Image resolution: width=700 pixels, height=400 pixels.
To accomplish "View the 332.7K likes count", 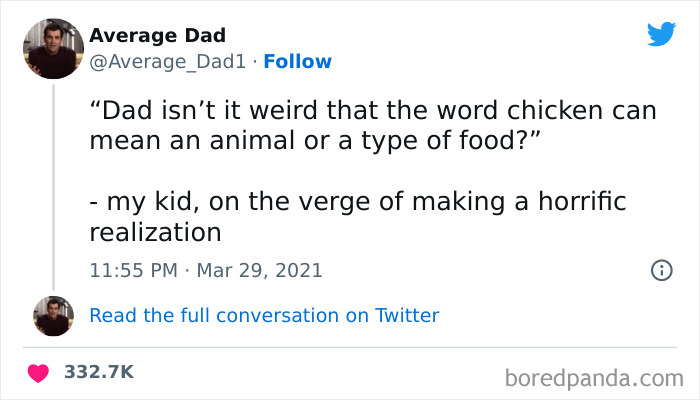I will [98, 372].
